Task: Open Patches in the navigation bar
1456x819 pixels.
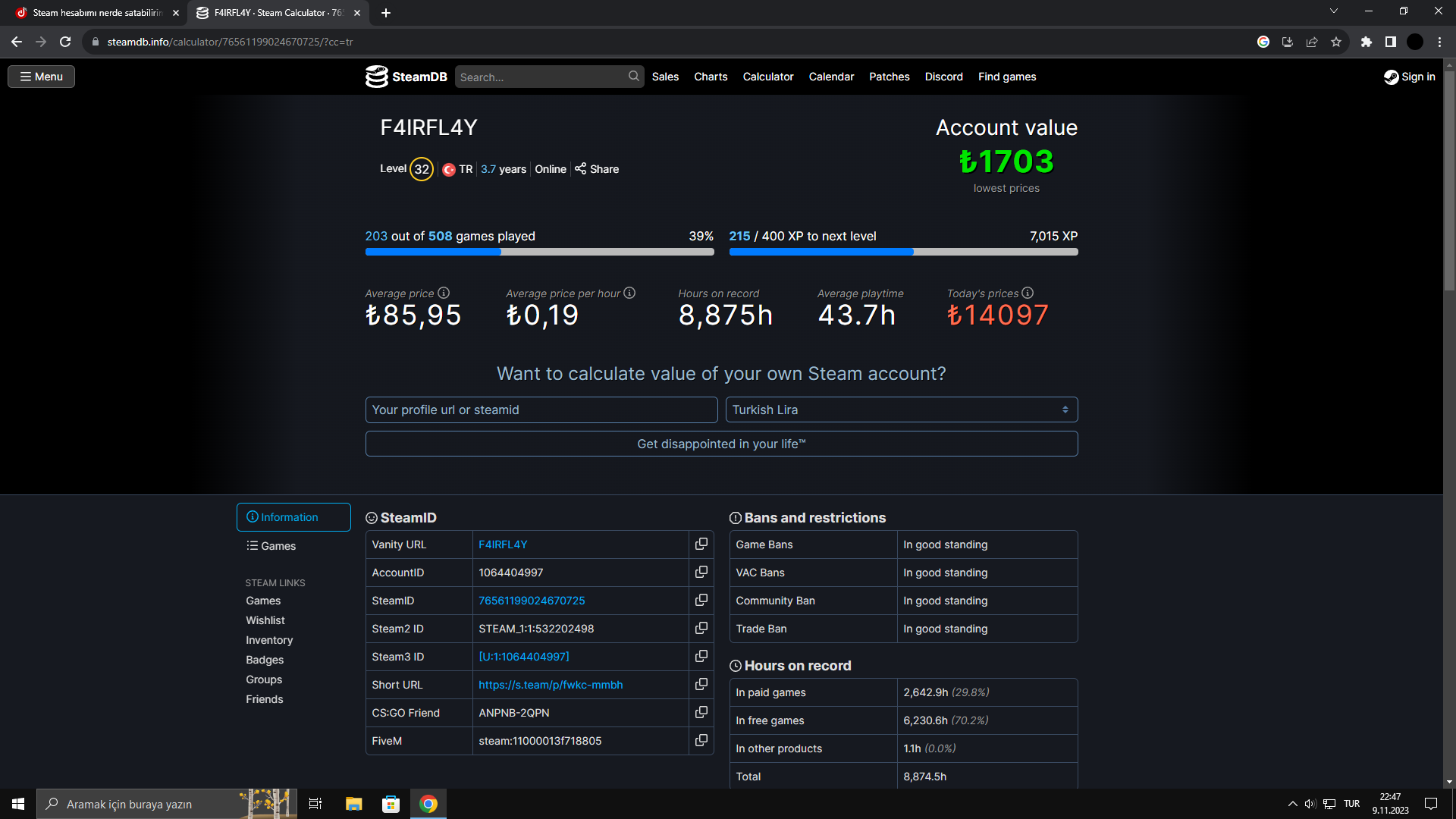Action: (x=890, y=77)
